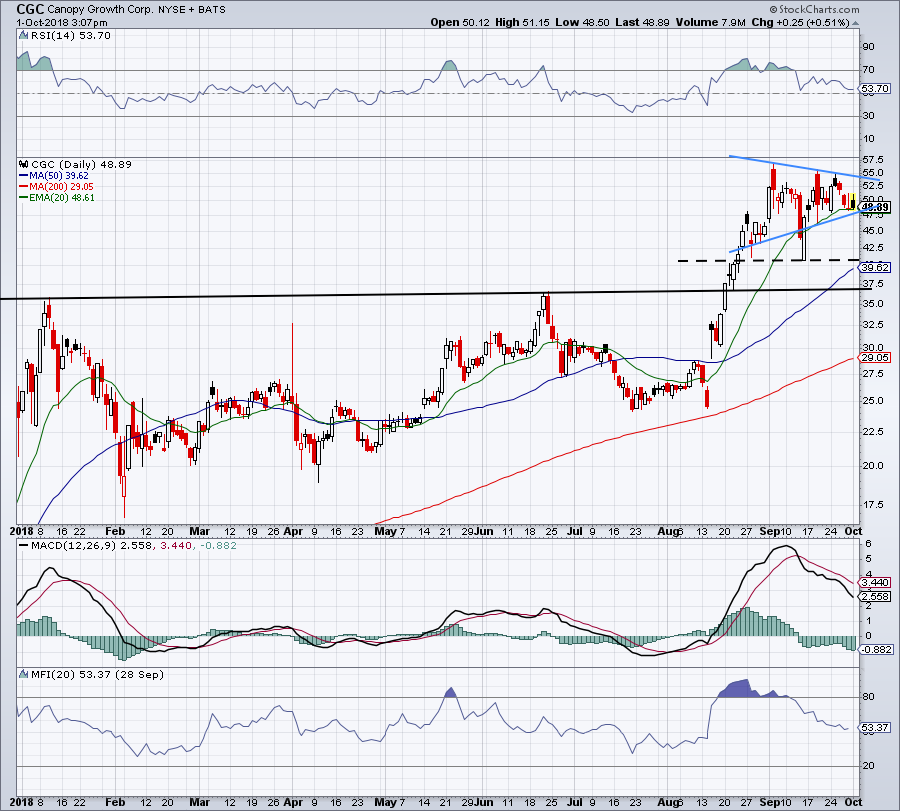This screenshot has height=811, width=900.
Task: Click the MA(50) 39.62 legend entry
Action: (x=53, y=176)
